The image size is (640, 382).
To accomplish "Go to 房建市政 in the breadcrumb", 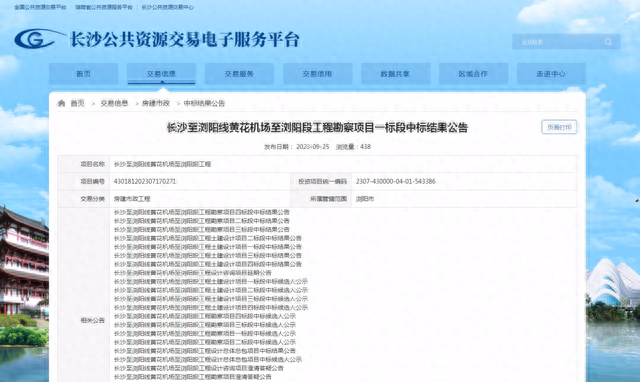I will 156,103.
